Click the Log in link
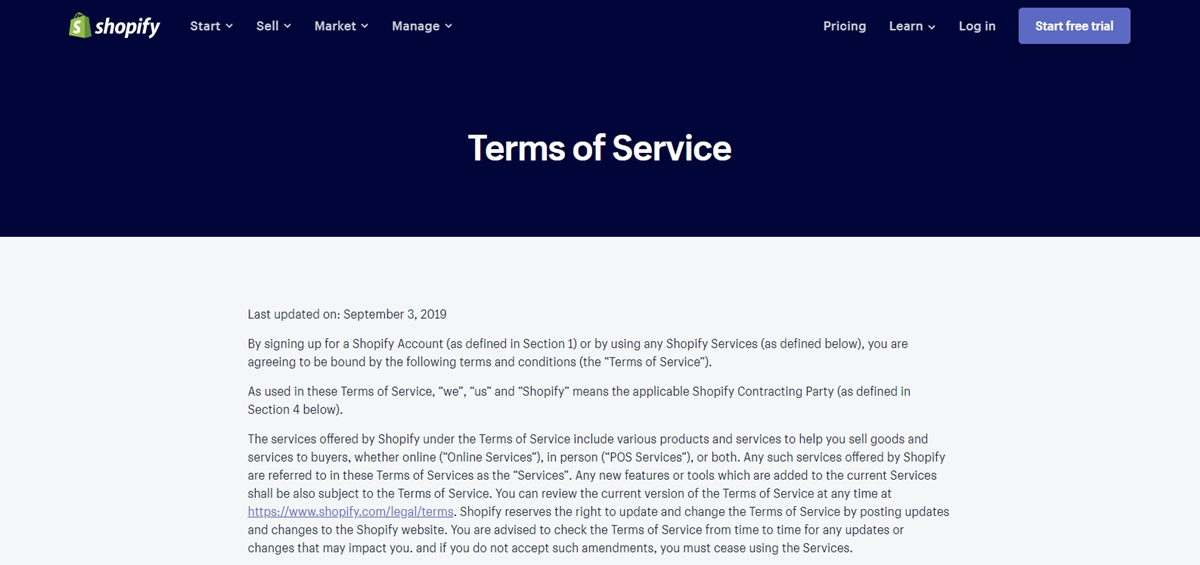Screen dimensions: 1200x565 pyautogui.click(x=977, y=26)
